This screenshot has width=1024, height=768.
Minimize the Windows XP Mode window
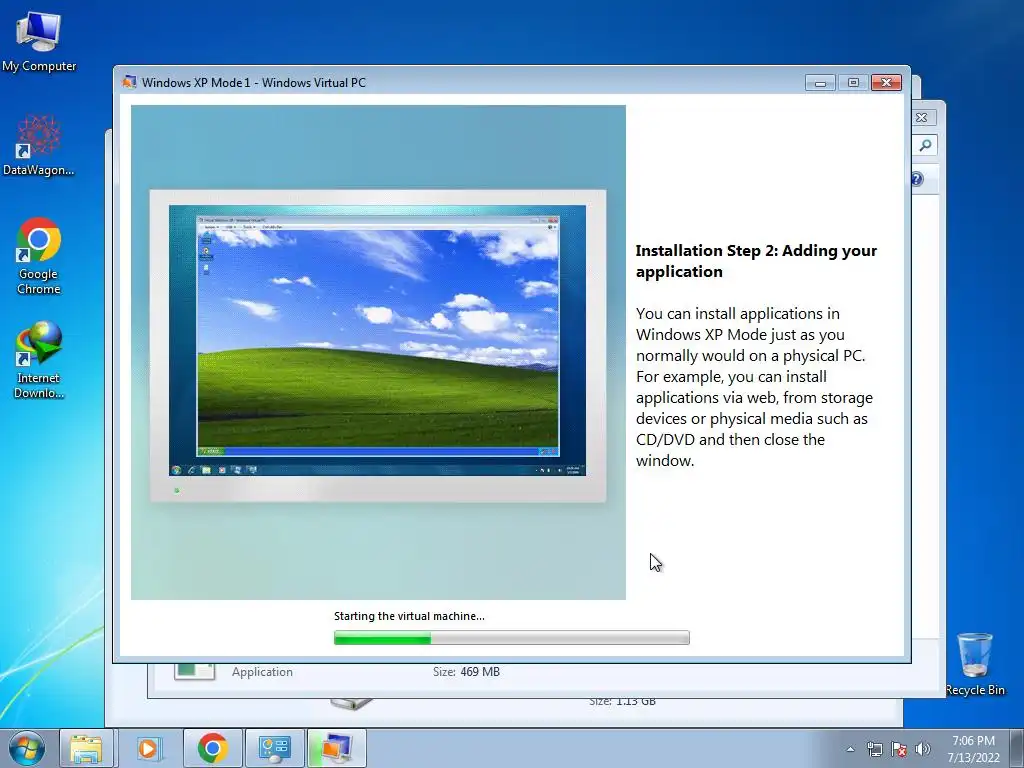(x=820, y=82)
